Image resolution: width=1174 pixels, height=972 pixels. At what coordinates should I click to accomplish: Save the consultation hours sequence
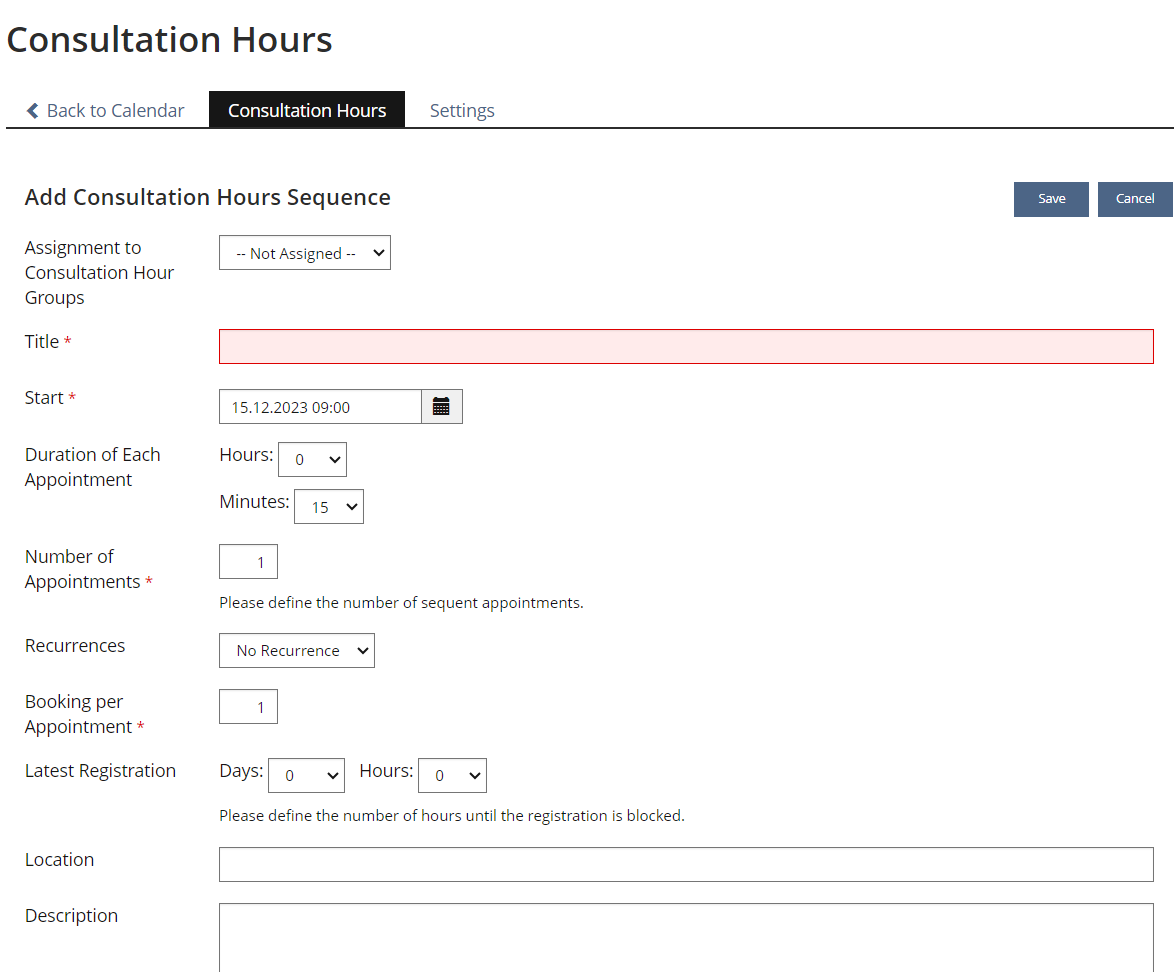coord(1051,199)
